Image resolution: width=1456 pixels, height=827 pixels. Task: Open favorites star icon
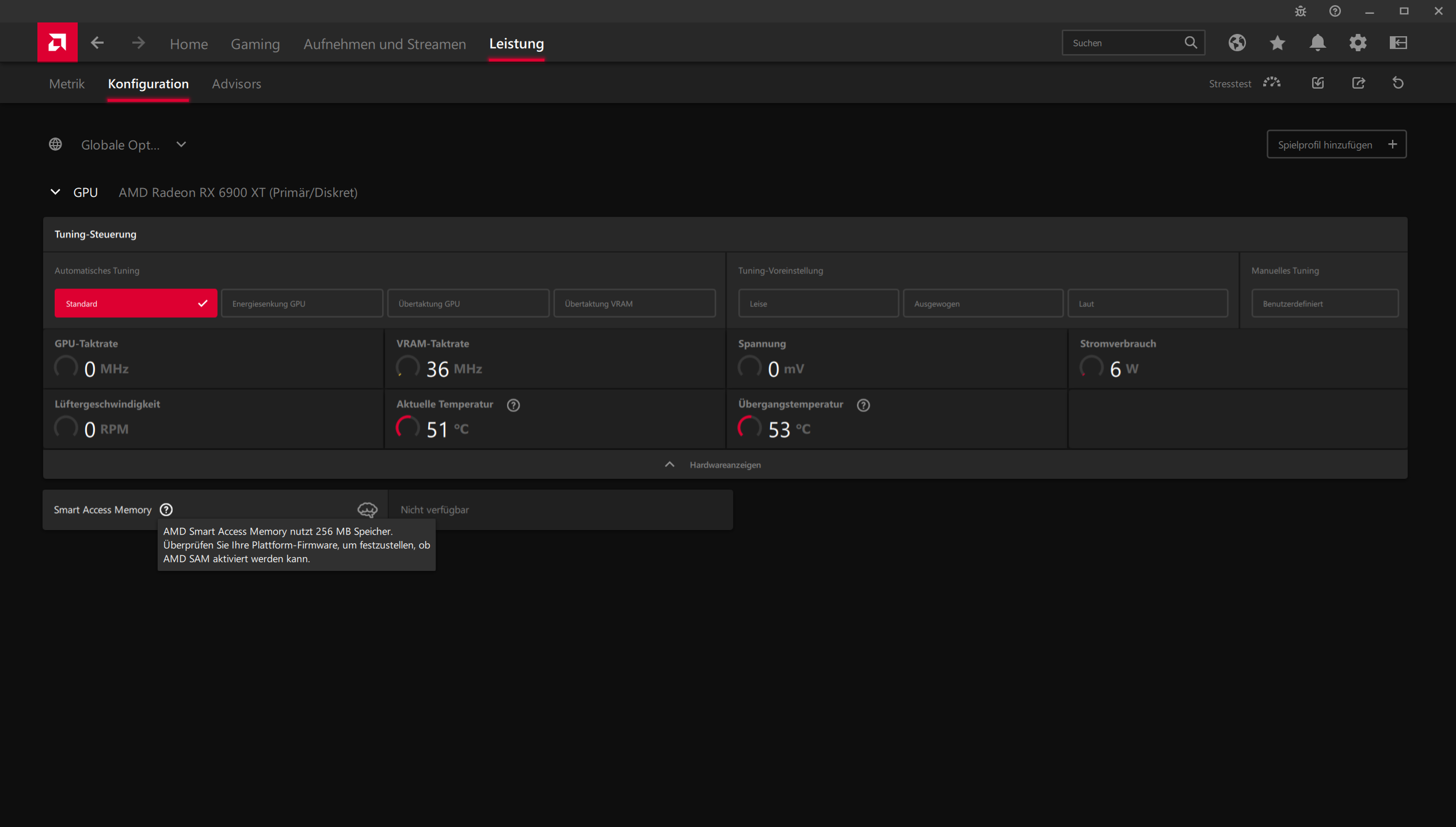[1277, 43]
